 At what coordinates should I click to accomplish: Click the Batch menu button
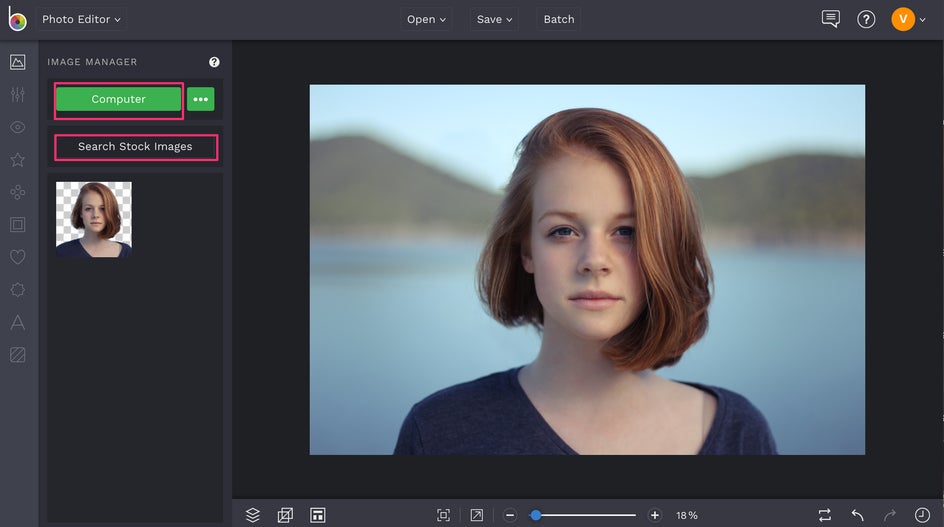(x=558, y=19)
